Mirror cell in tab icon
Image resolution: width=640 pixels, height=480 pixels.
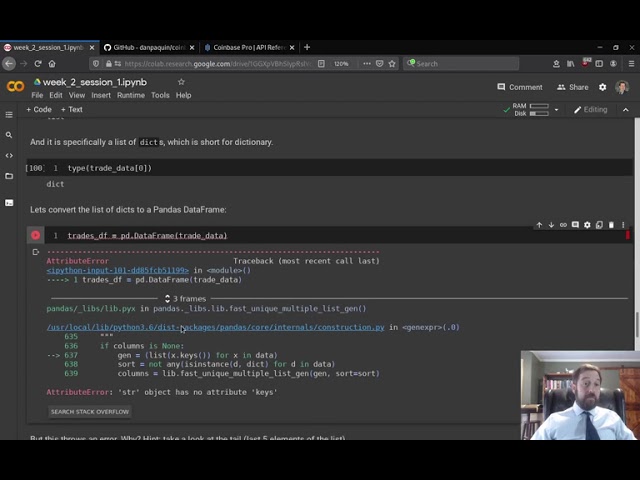point(599,225)
